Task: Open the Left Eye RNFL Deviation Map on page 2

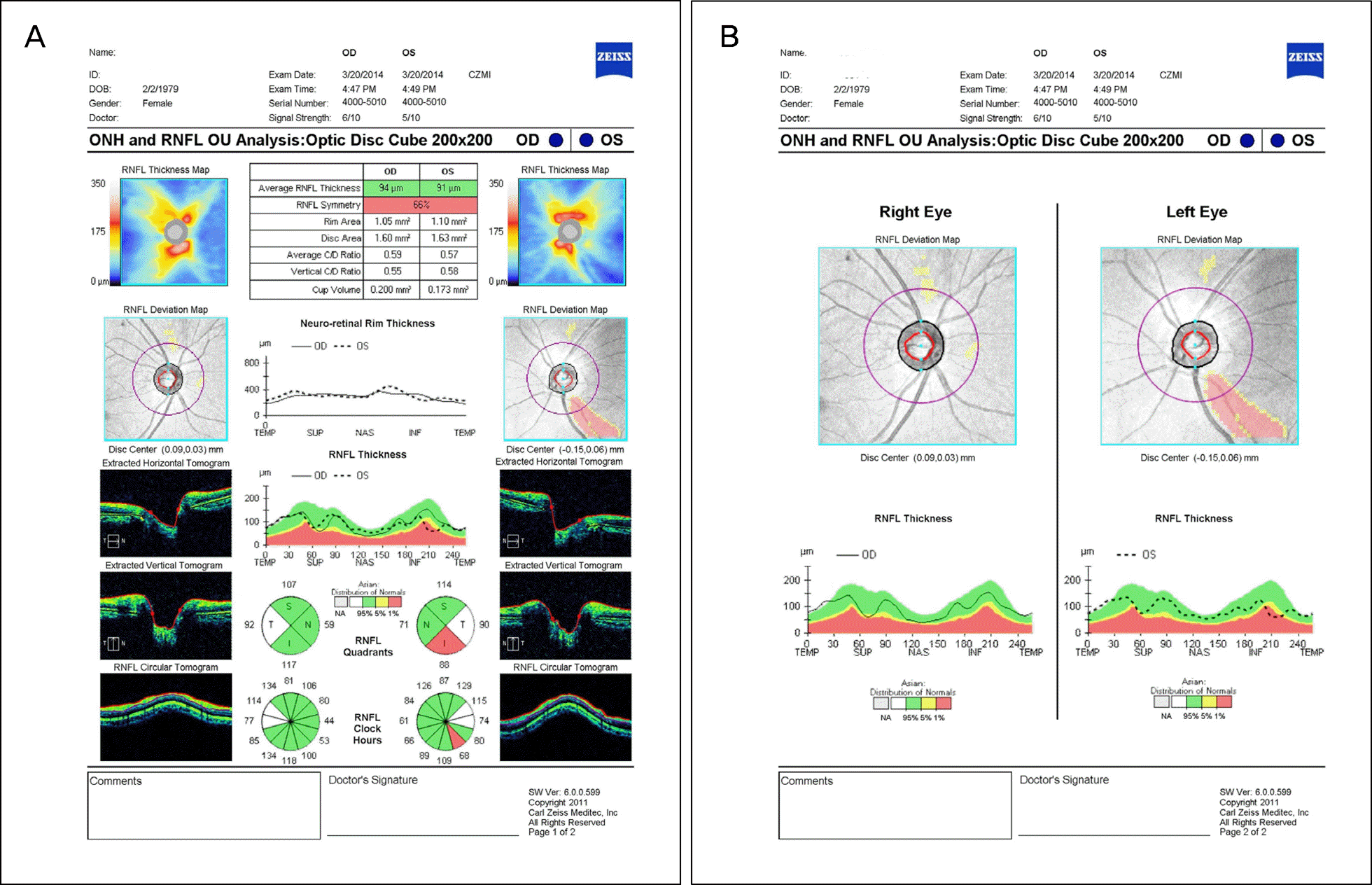Action: tap(1200, 346)
